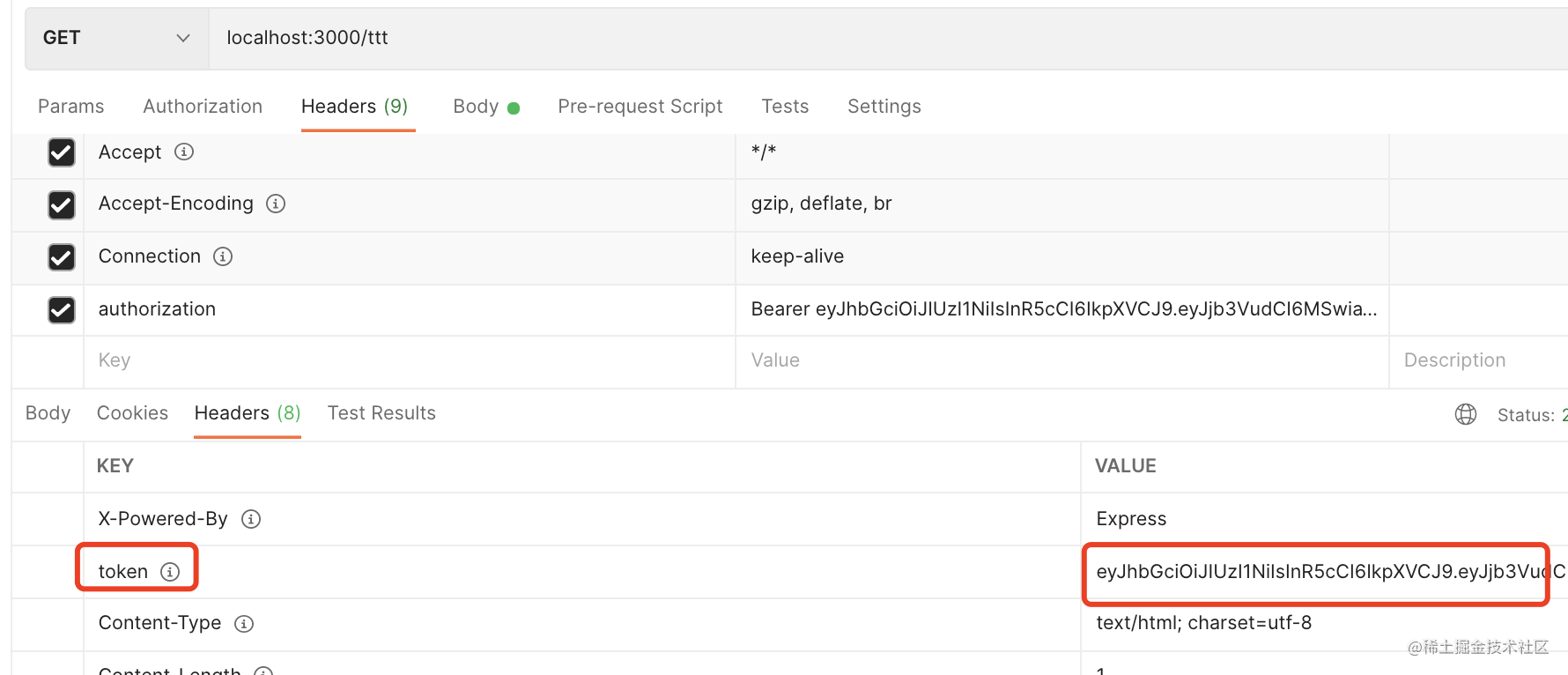Click the globe network icon
Image resolution: width=1568 pixels, height=675 pixels.
[x=1466, y=414]
